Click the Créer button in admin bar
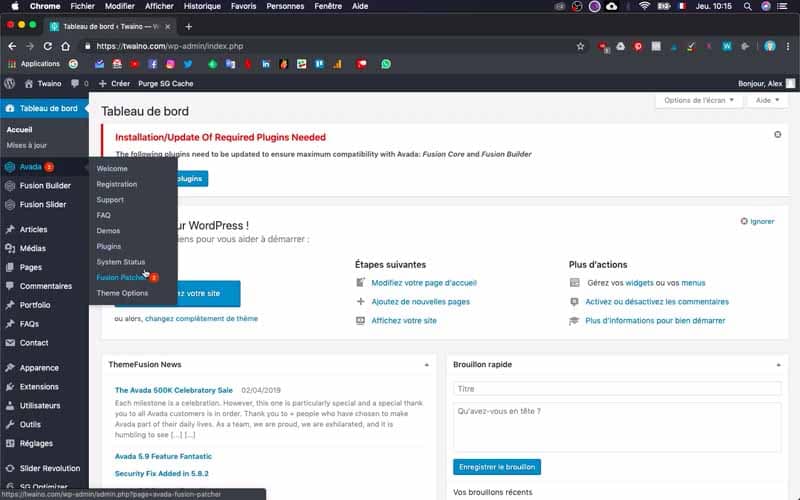This screenshot has height=500, width=800. point(115,84)
